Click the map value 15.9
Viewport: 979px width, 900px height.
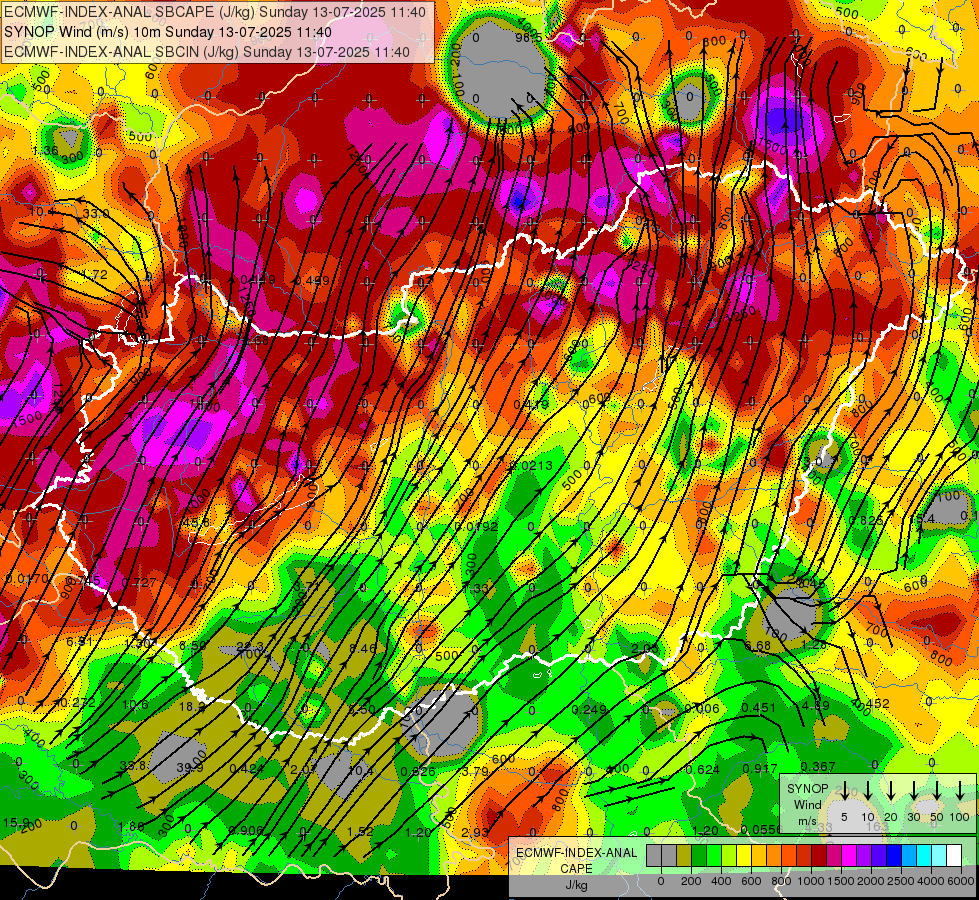point(16,822)
